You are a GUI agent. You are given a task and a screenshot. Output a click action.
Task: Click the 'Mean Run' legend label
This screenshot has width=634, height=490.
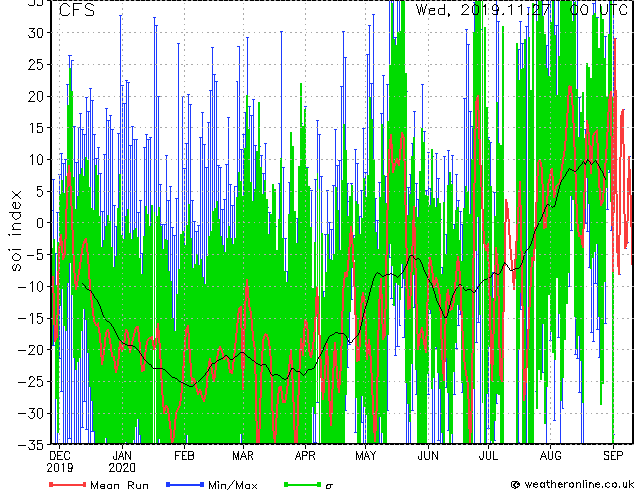tap(120, 485)
